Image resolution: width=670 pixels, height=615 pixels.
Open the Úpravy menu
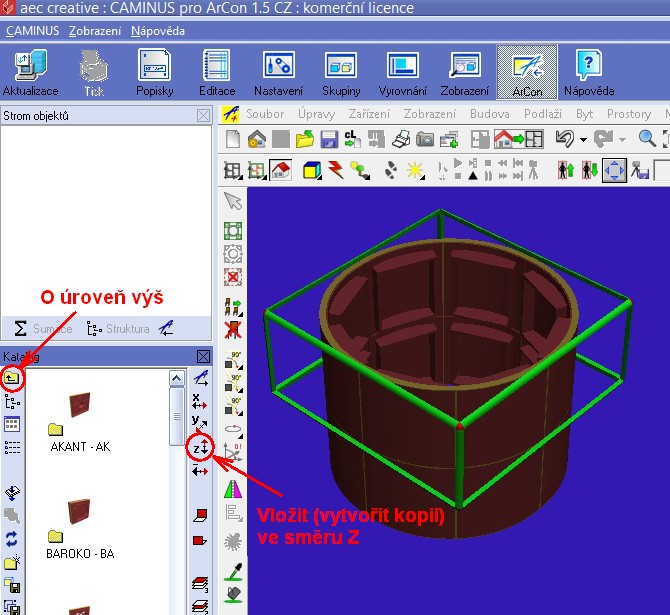click(x=316, y=114)
